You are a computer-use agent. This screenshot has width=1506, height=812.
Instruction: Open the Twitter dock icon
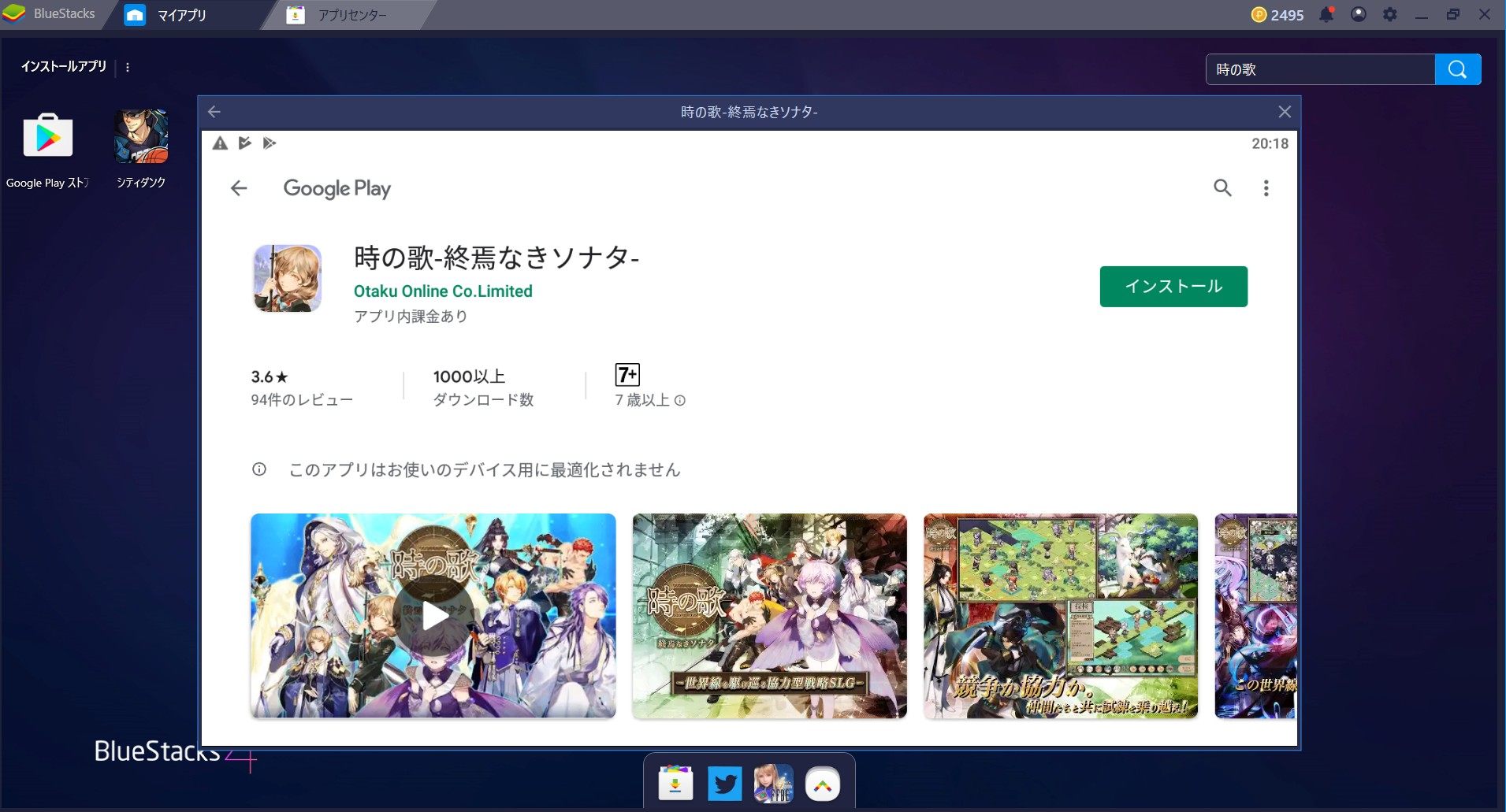click(x=725, y=784)
